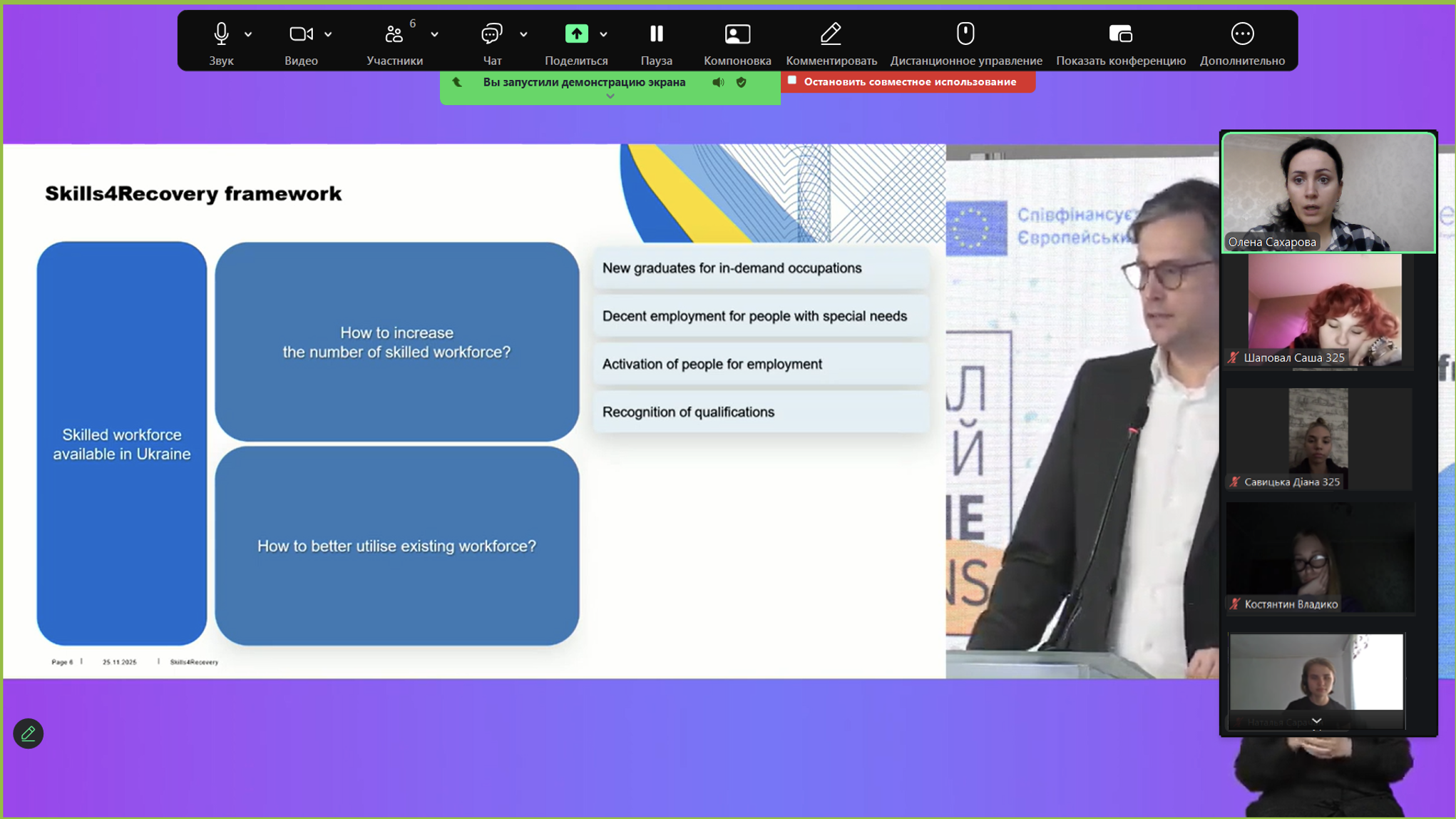Image resolution: width=1456 pixels, height=819 pixels.
Task: Expand the chevron next to Участники
Action: 434,34
